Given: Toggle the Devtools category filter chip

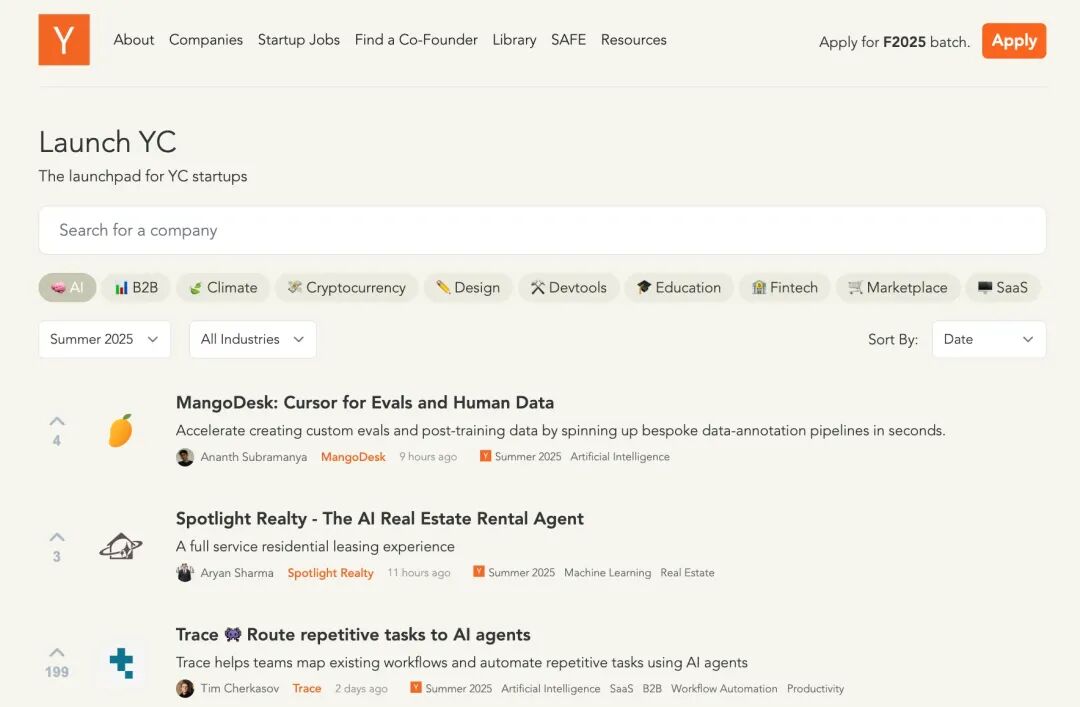Looking at the screenshot, I should click(569, 287).
